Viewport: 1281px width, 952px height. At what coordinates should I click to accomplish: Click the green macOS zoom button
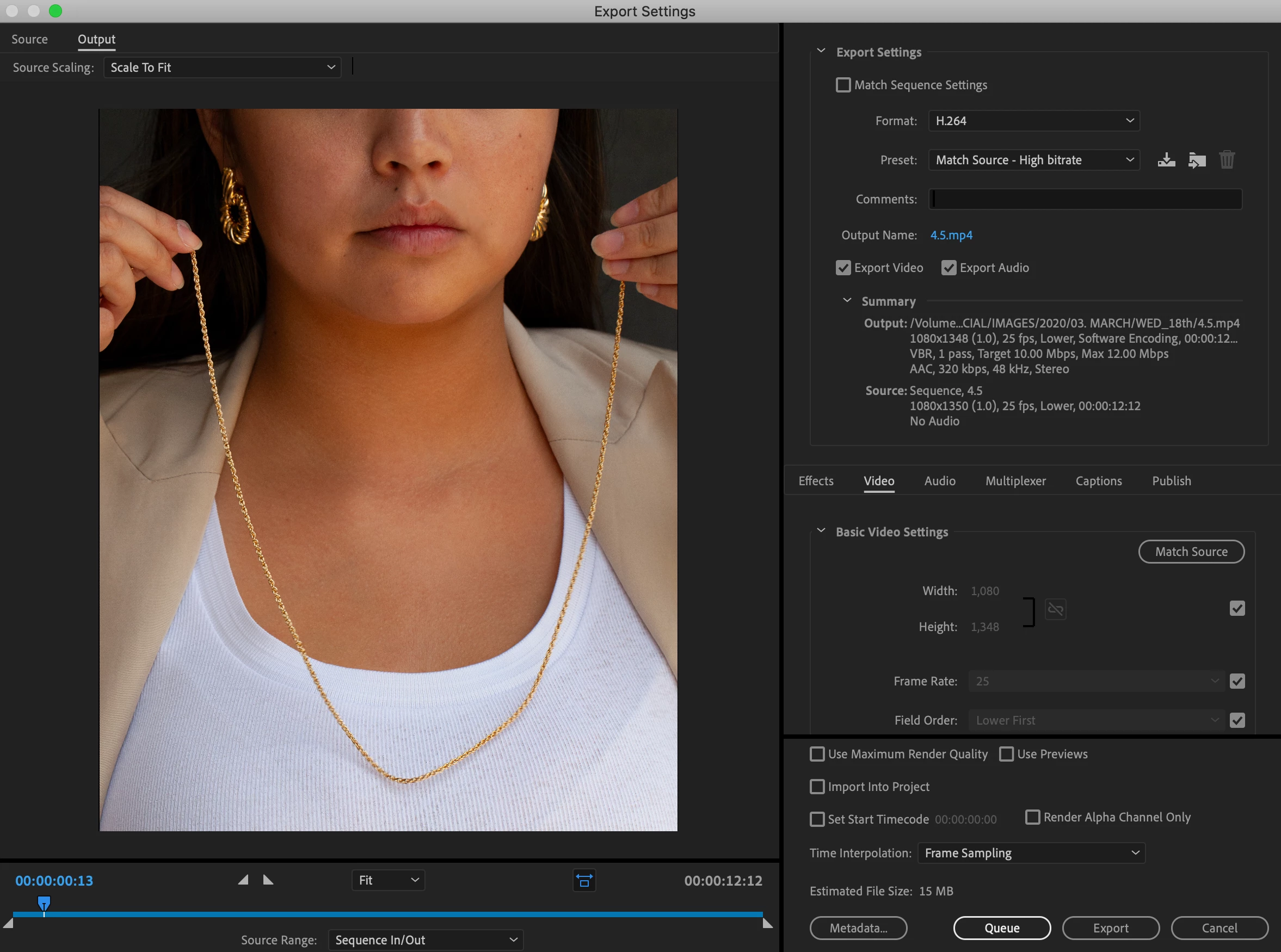pyautogui.click(x=56, y=11)
